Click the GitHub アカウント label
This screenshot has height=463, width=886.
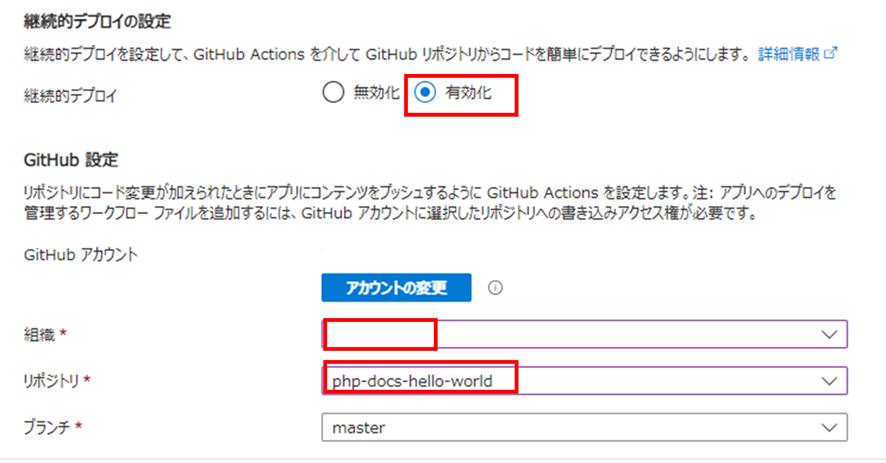coord(80,254)
